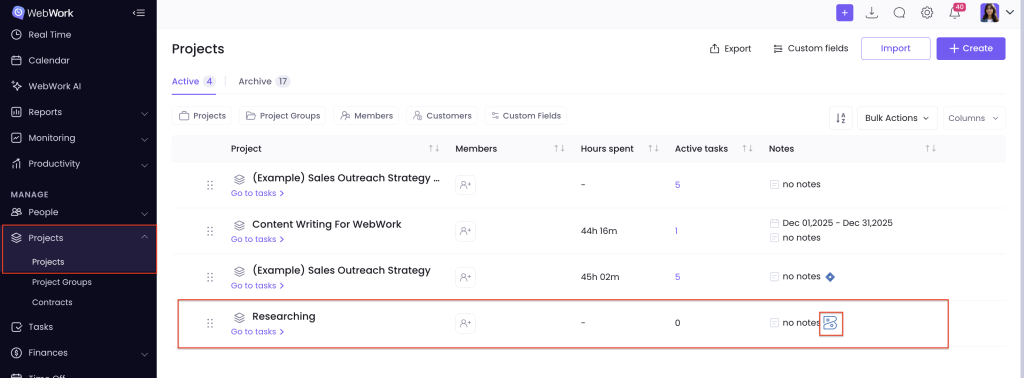Viewport: 1024px width, 378px height.
Task: Go to tasks of Content Writing project
Action: 257,239
